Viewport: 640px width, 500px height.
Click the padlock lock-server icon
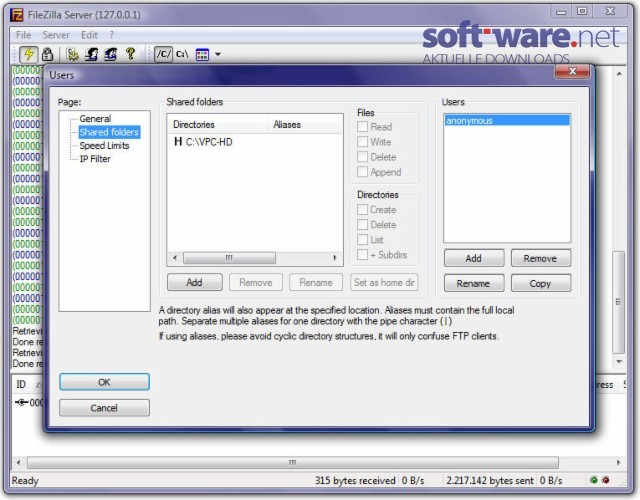coord(48,54)
